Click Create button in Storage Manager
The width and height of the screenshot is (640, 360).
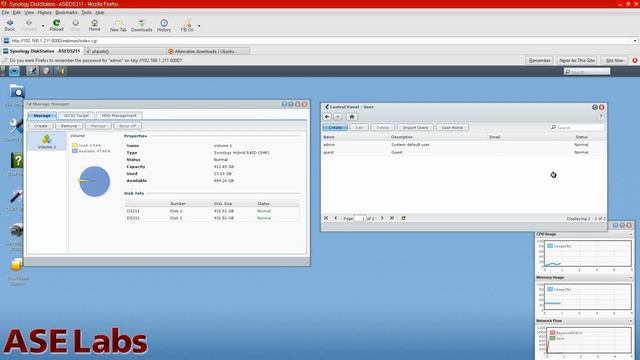point(41,126)
